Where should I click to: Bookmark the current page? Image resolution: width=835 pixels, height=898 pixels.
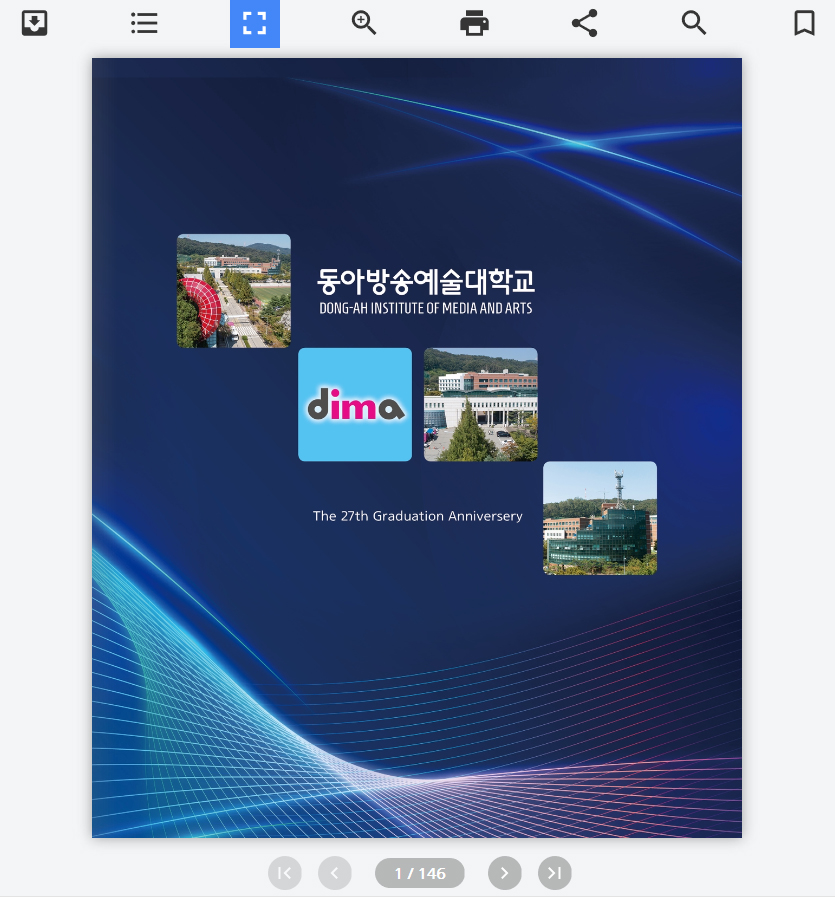(x=804, y=23)
